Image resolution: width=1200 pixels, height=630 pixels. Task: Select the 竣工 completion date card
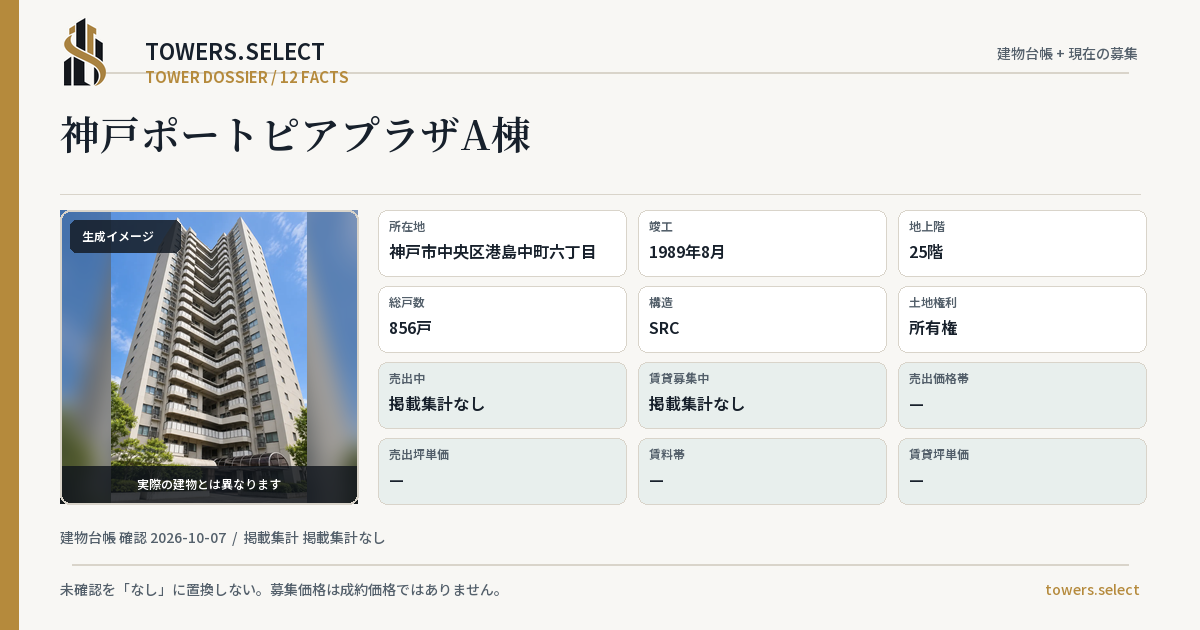tap(762, 243)
